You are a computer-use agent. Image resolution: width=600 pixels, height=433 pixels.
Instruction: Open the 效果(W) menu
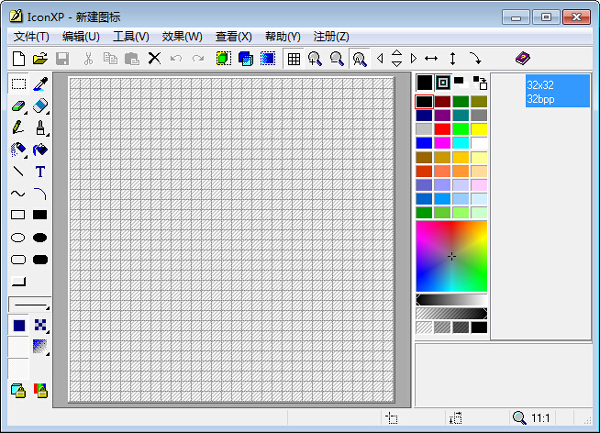[180, 36]
